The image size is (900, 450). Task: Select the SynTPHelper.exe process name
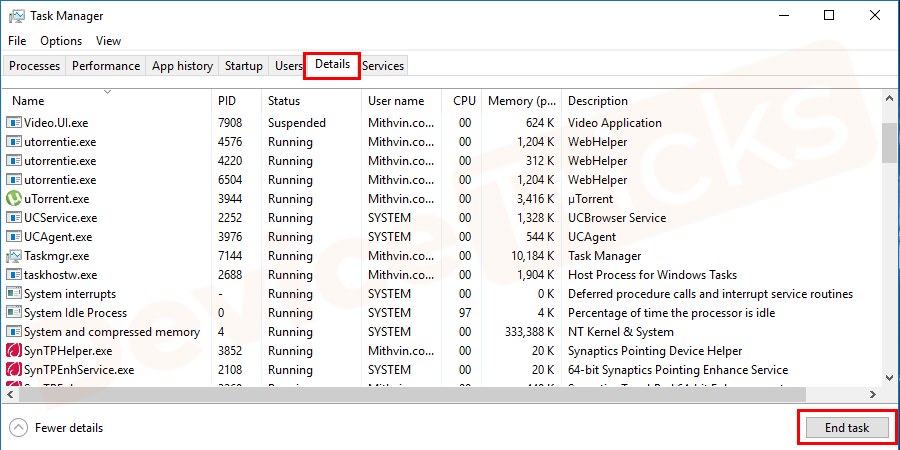coord(68,351)
